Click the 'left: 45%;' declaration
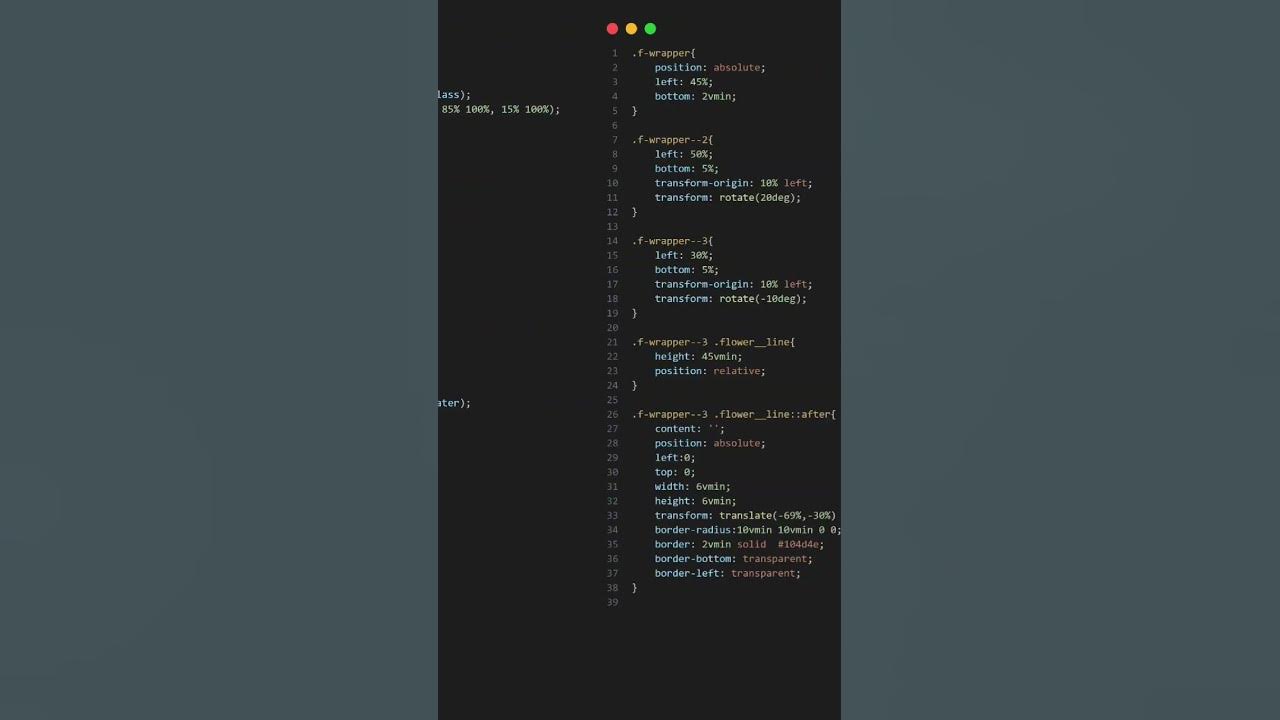This screenshot has height=720, width=1280. coord(684,82)
